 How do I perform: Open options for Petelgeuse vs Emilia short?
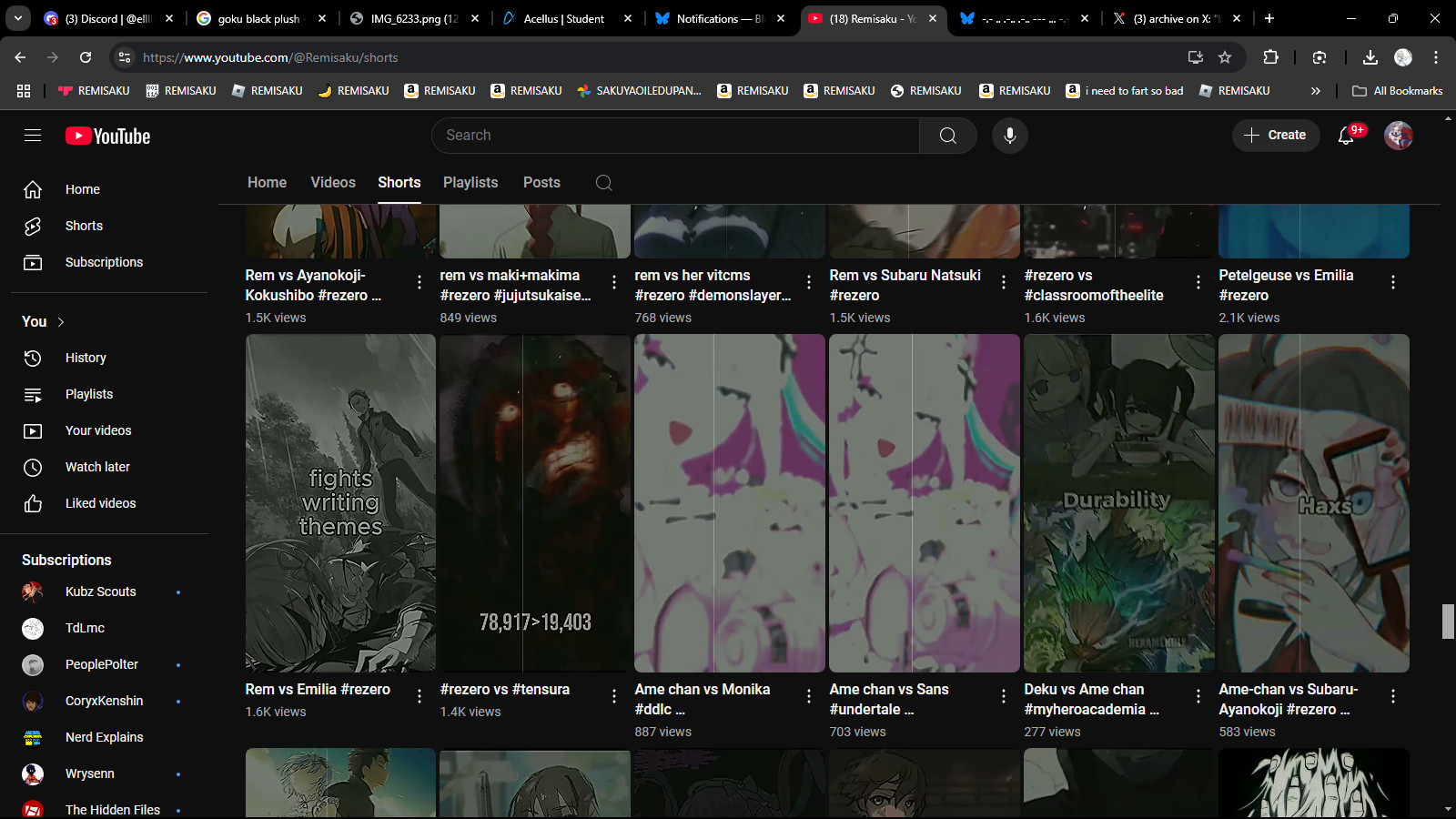[x=1393, y=282]
